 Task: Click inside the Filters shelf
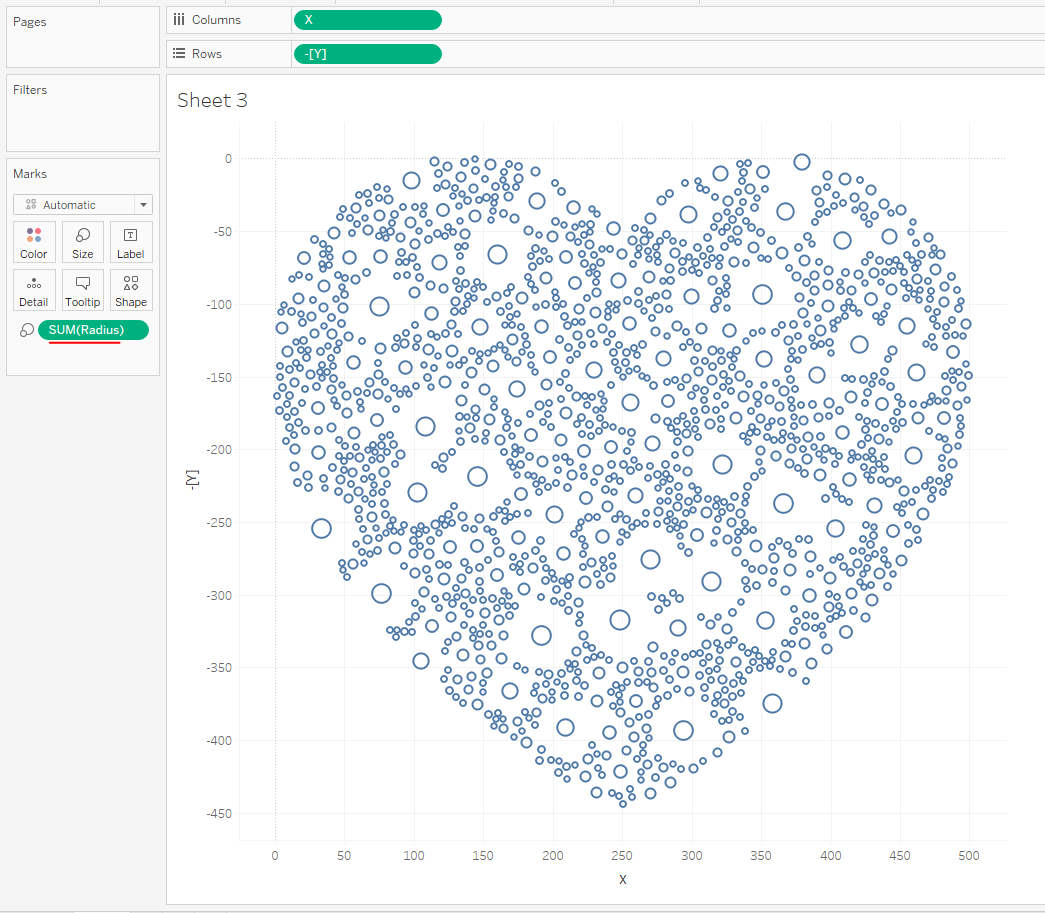coord(82,125)
